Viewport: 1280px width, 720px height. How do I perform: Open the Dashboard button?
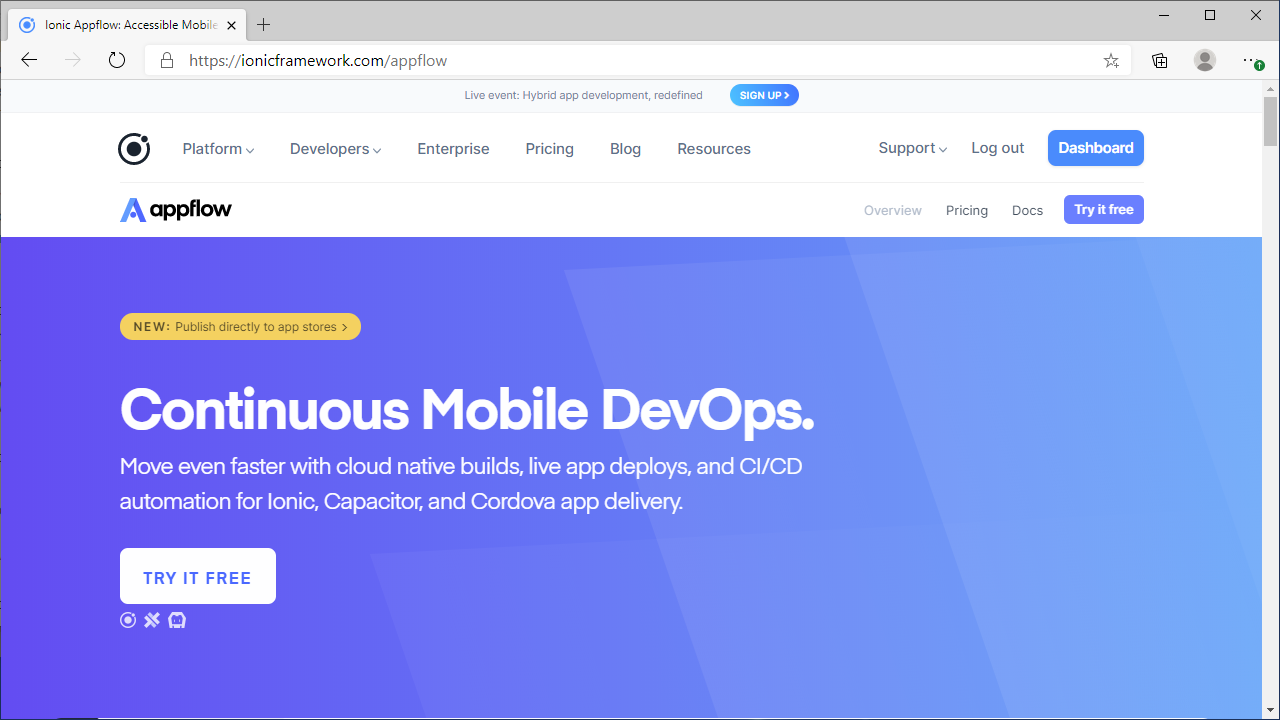[x=1096, y=148]
